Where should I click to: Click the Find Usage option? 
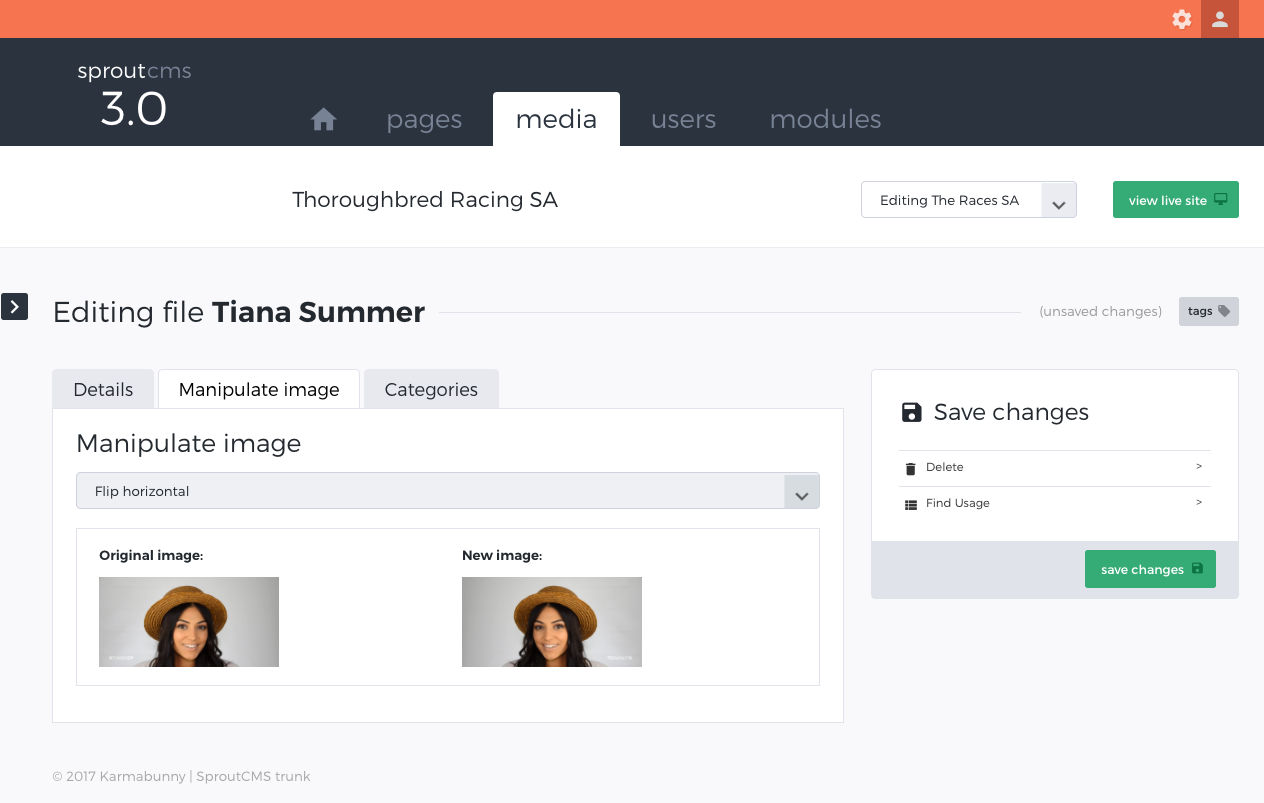click(1054, 503)
